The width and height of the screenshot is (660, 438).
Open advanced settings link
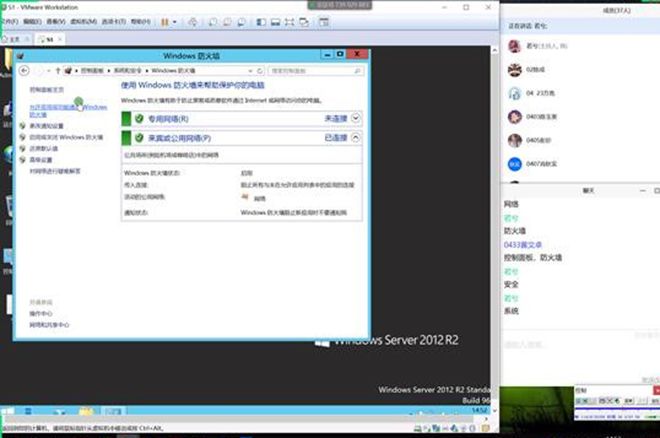point(41,160)
